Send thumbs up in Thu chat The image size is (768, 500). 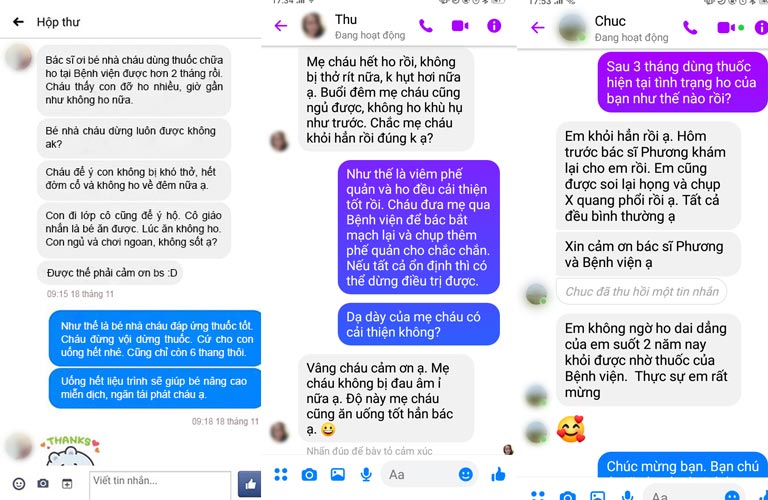click(498, 474)
